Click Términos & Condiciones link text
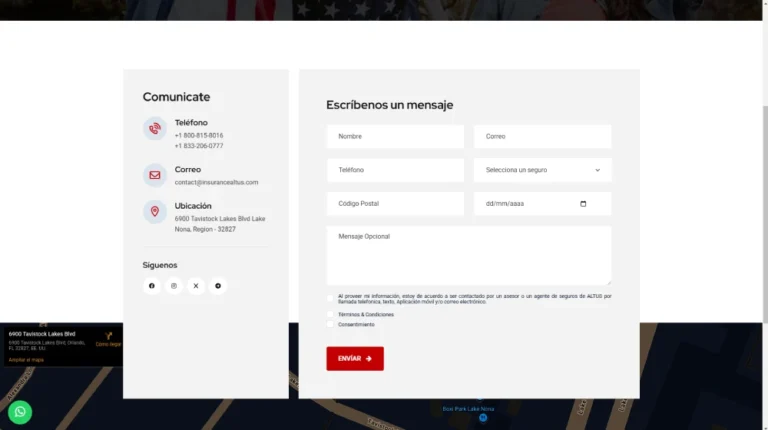Image resolution: width=768 pixels, height=430 pixels. tap(366, 314)
